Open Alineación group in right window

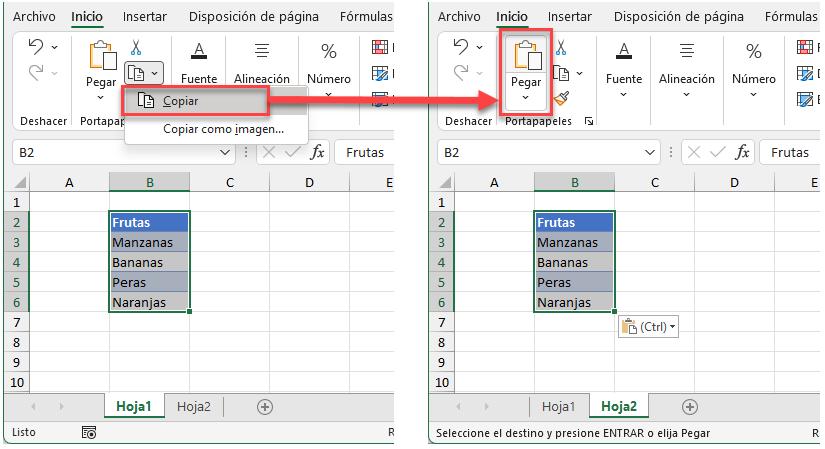[x=687, y=68]
